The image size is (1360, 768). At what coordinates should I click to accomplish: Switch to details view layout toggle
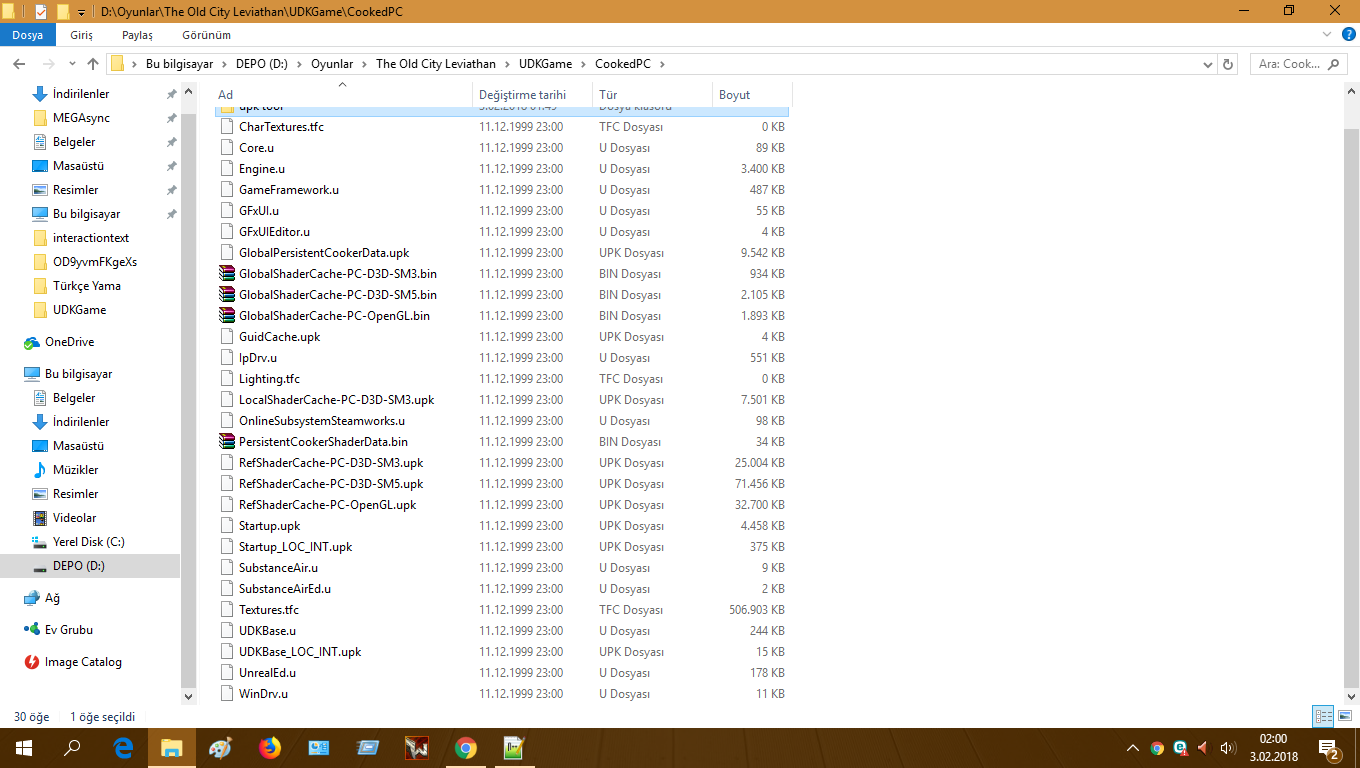[x=1324, y=716]
